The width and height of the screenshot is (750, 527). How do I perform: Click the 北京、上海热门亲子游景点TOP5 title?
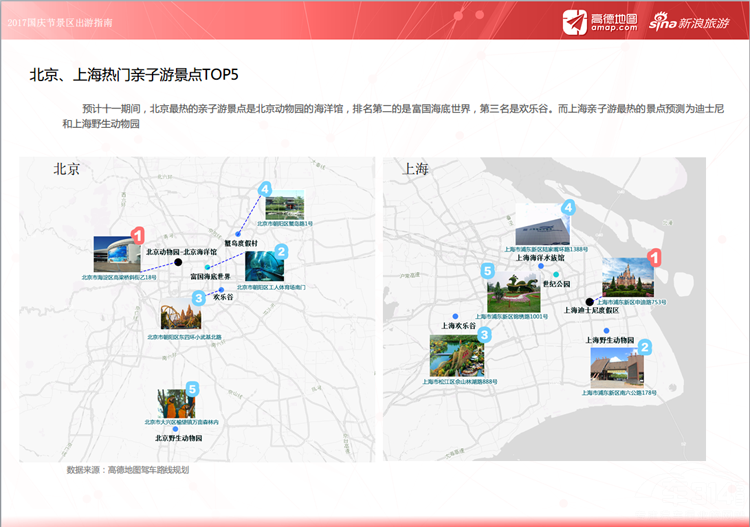pos(134,75)
